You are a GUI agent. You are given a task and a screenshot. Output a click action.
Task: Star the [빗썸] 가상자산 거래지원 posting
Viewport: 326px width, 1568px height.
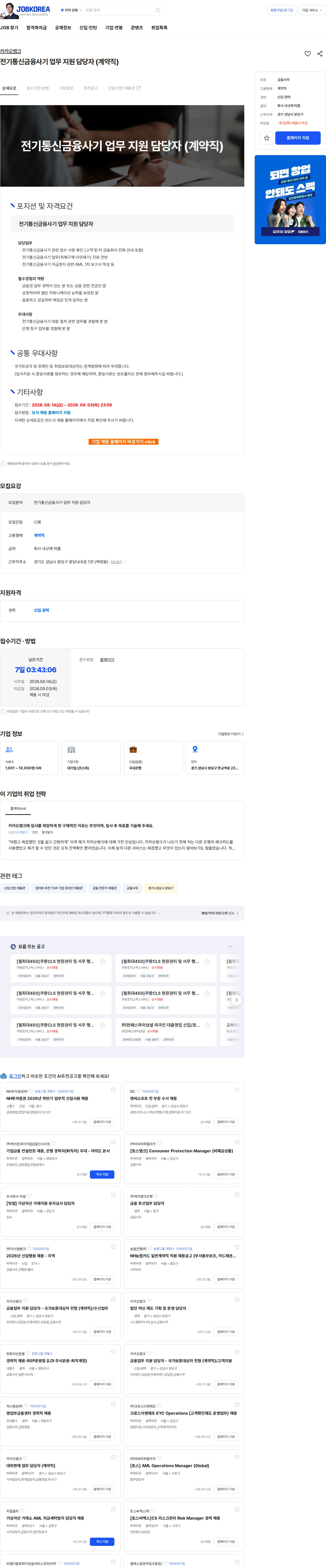click(113, 1194)
